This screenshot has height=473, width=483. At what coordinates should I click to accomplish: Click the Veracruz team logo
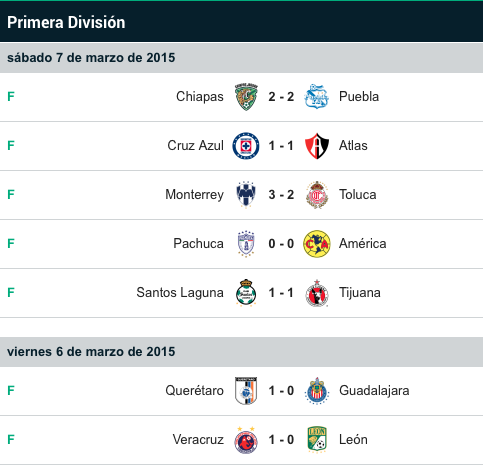point(246,440)
